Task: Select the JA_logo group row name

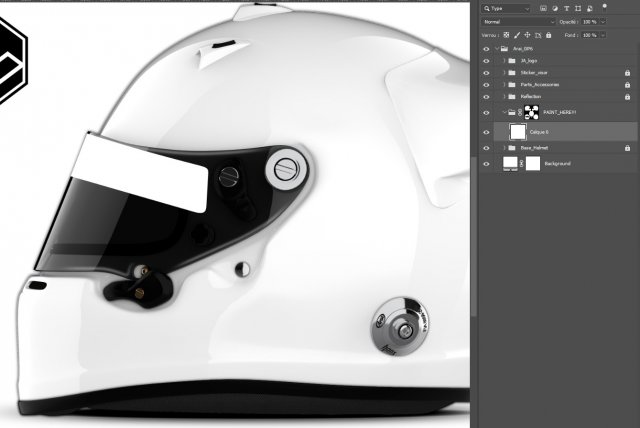Action: [x=529, y=61]
